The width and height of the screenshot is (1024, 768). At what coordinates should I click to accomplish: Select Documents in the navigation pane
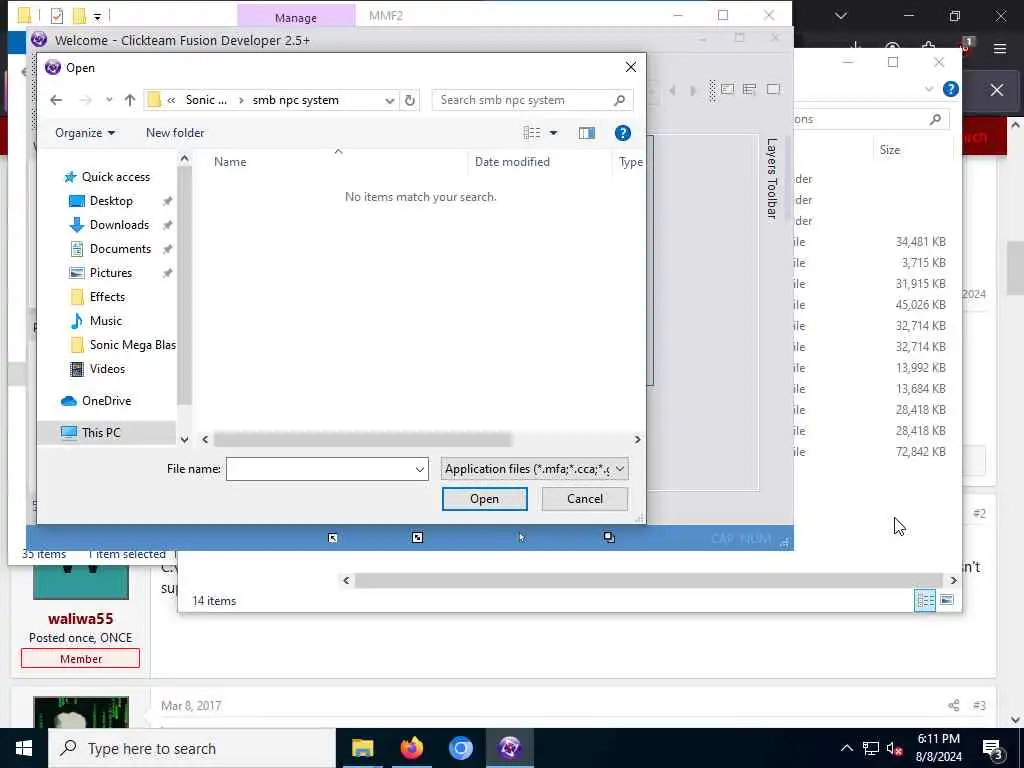(120, 249)
